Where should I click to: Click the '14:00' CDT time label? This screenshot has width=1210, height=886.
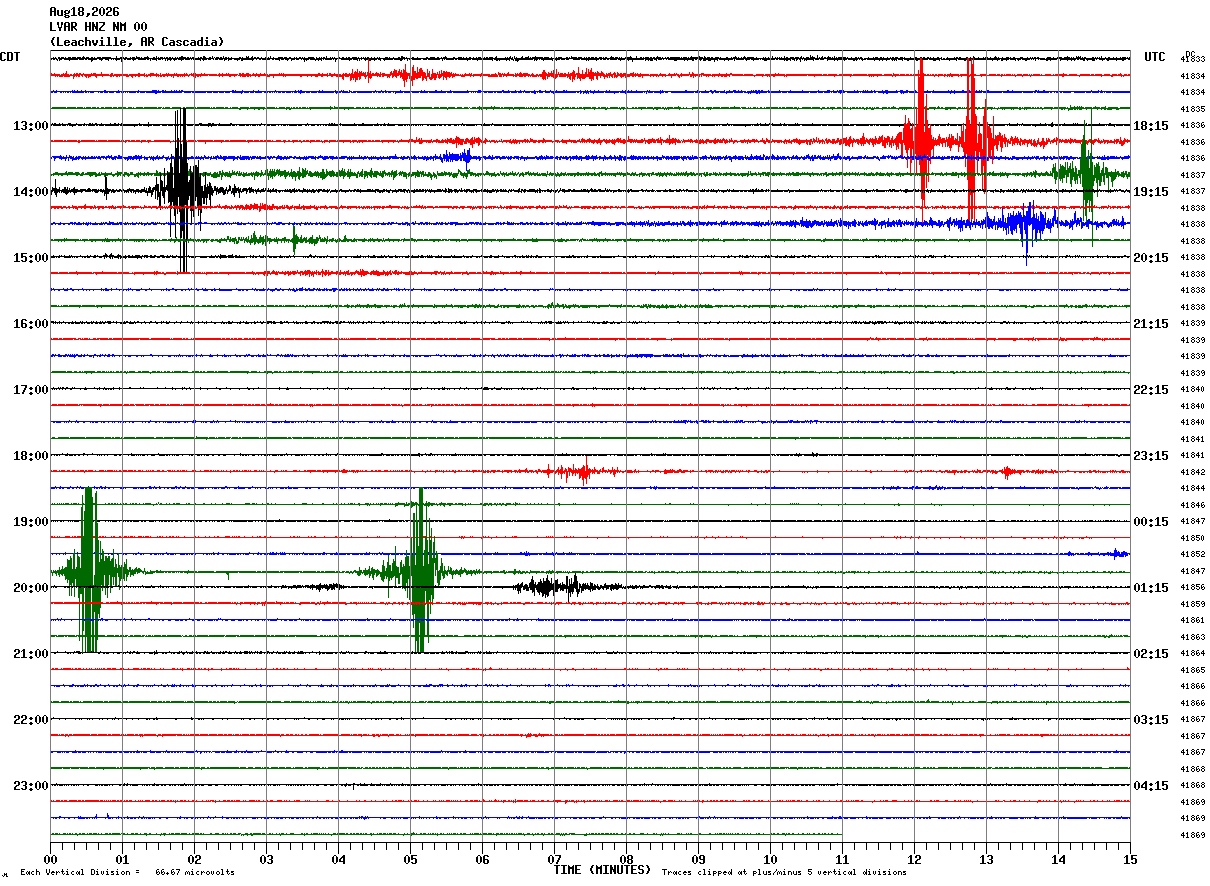31,192
